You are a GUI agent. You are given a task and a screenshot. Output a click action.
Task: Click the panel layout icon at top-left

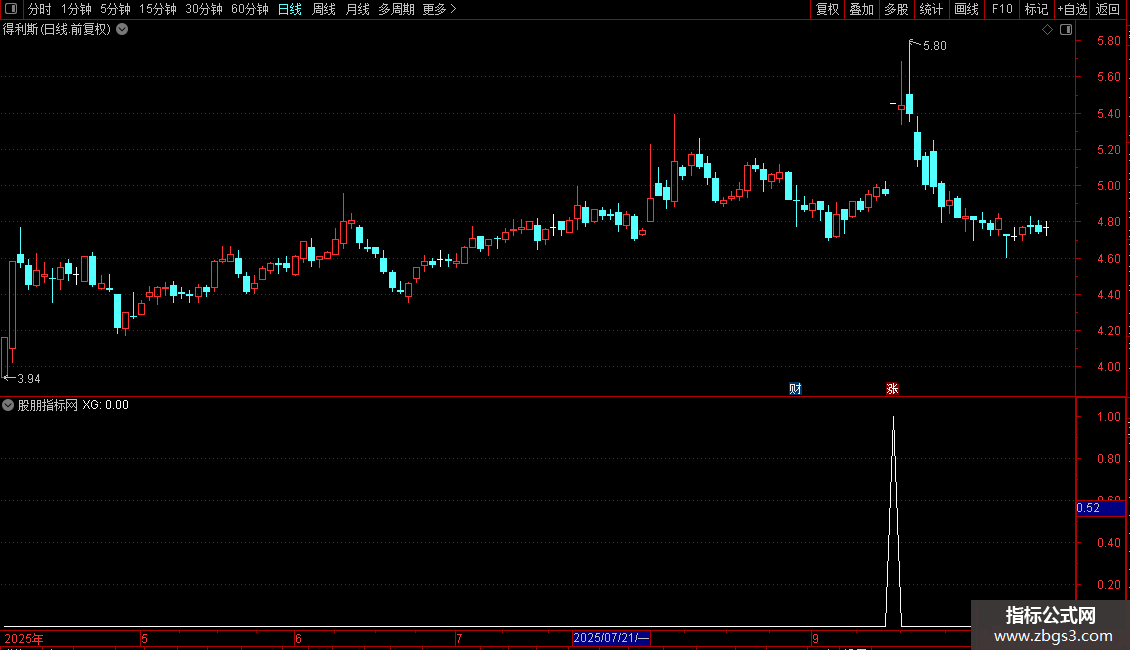coord(11,9)
